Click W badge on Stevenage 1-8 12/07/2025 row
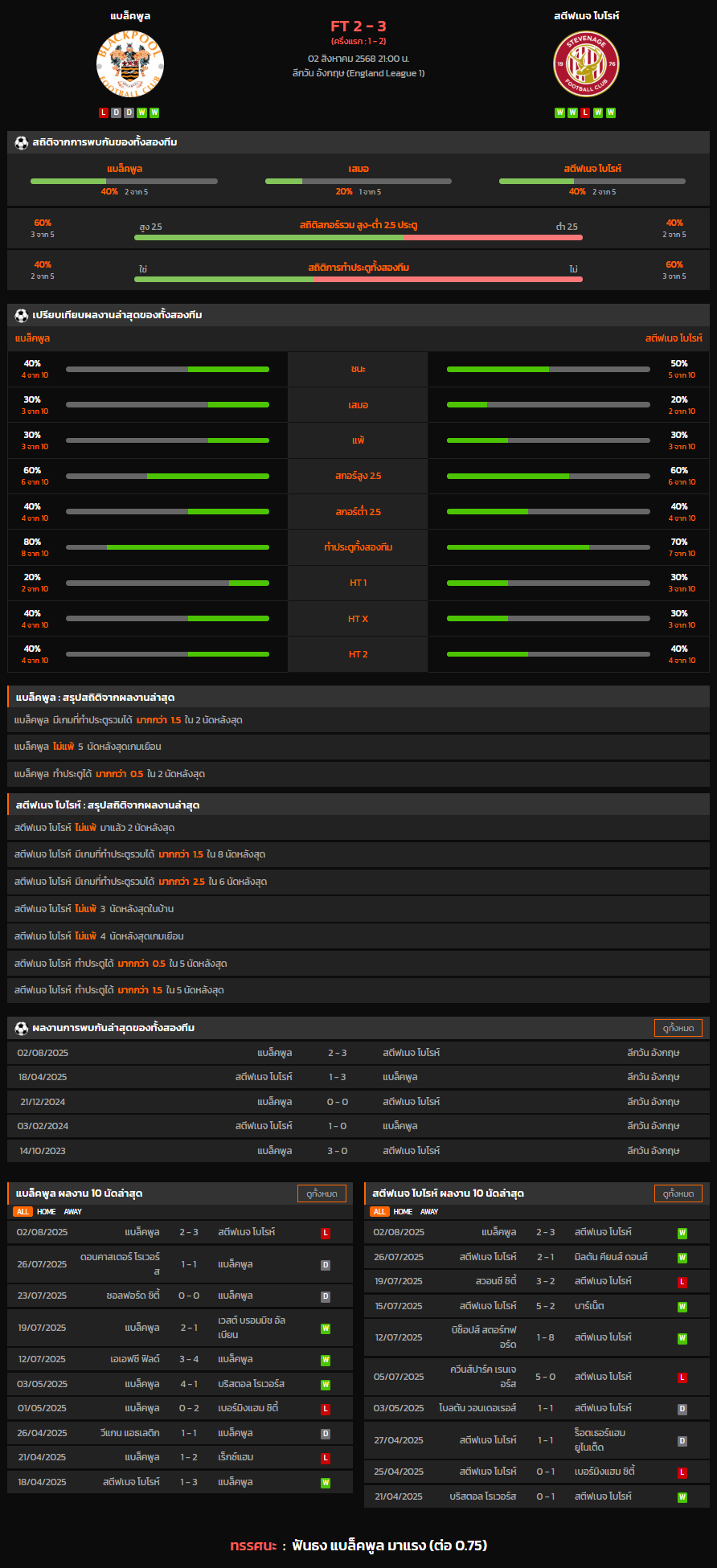The height and width of the screenshot is (1568, 717). 682,1338
